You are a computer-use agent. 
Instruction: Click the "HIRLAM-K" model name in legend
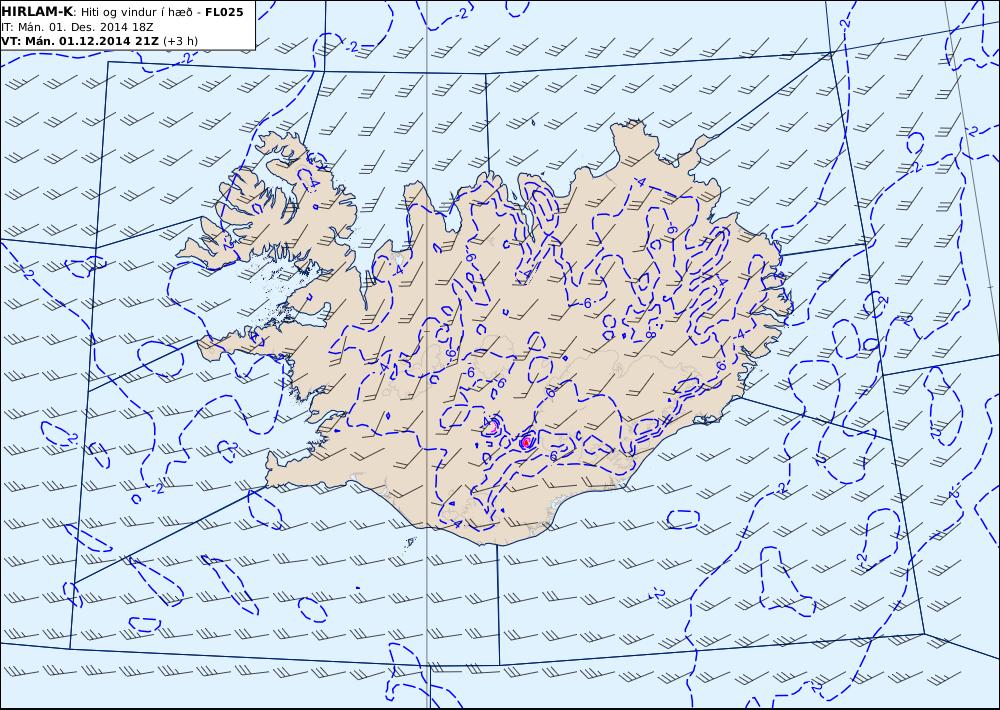[x=37, y=12]
